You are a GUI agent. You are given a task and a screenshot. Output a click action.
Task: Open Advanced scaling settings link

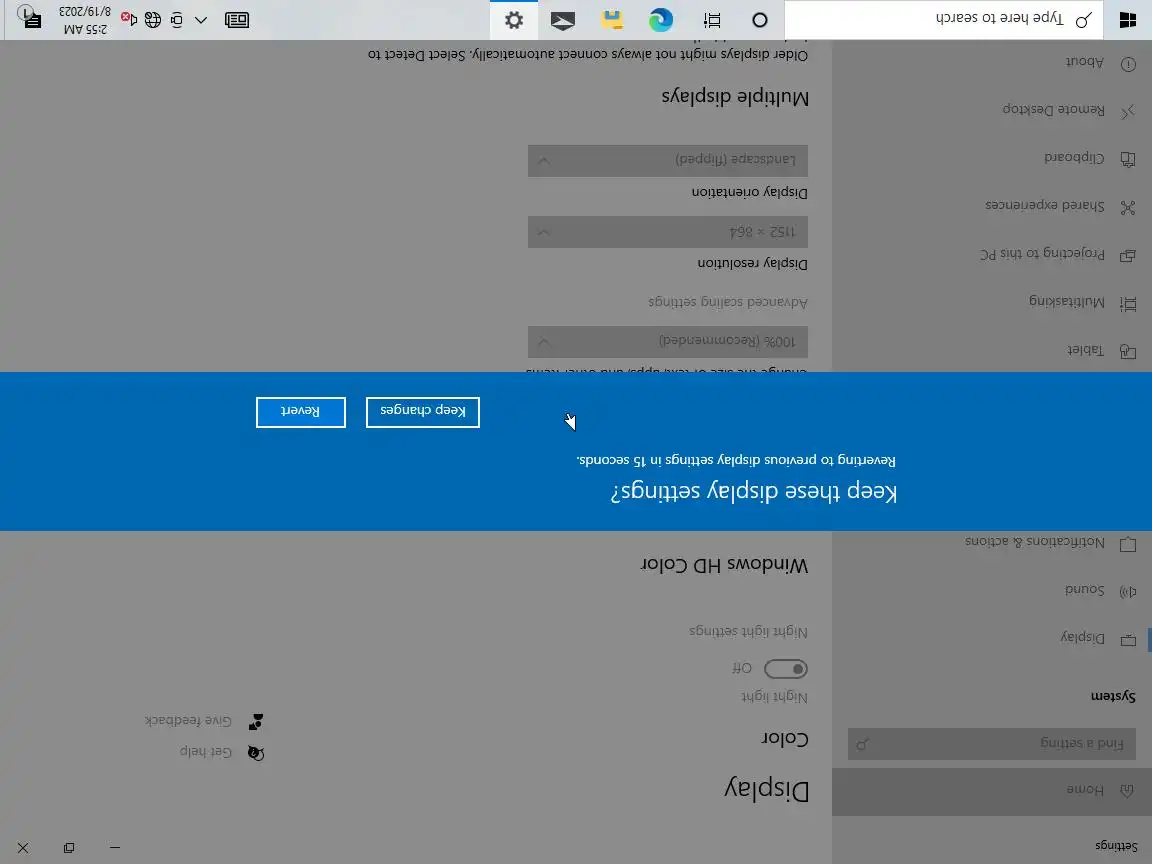coord(727,302)
